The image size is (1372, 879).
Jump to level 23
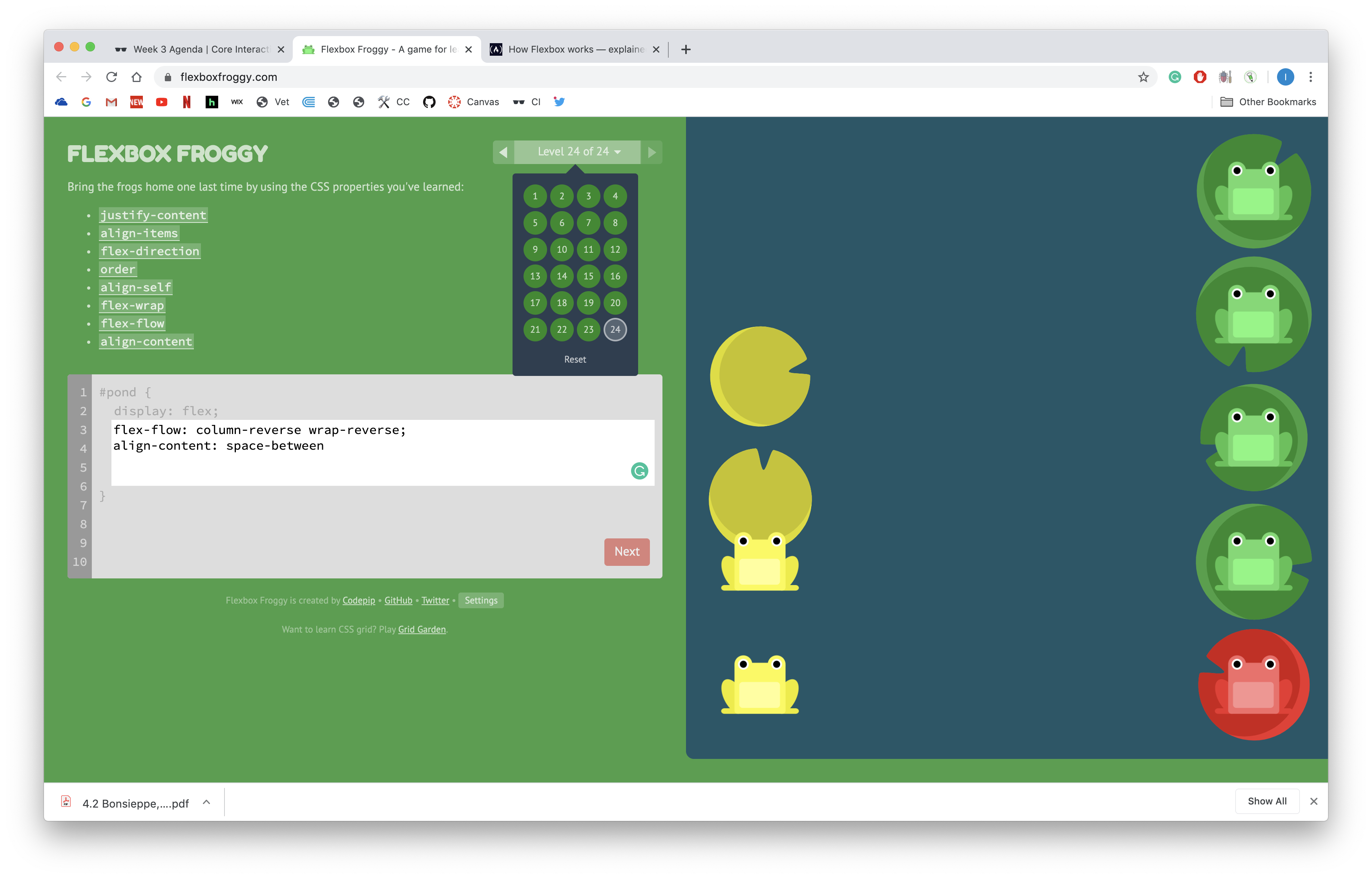[588, 329]
